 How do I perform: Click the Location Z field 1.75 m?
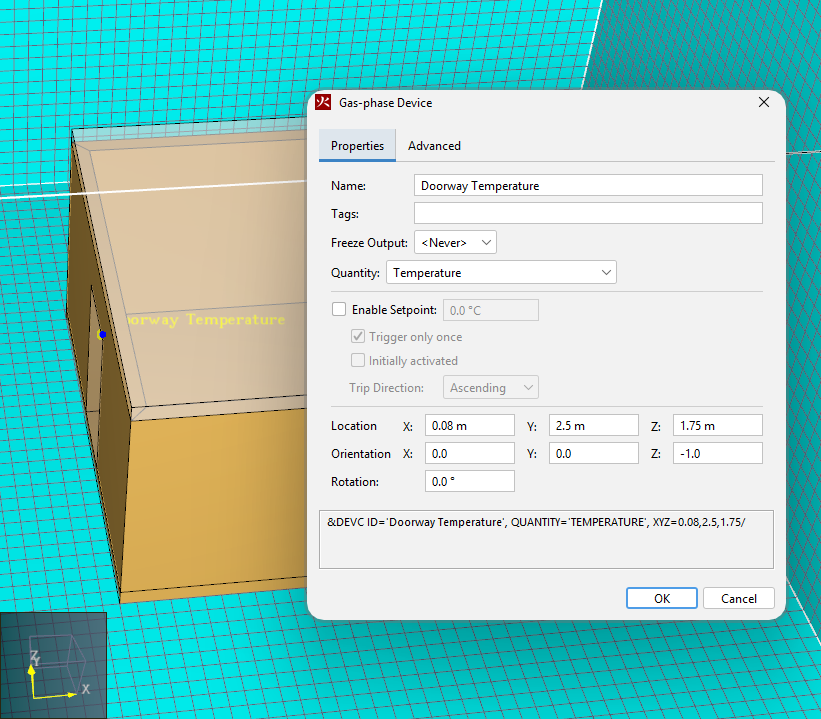coord(718,425)
